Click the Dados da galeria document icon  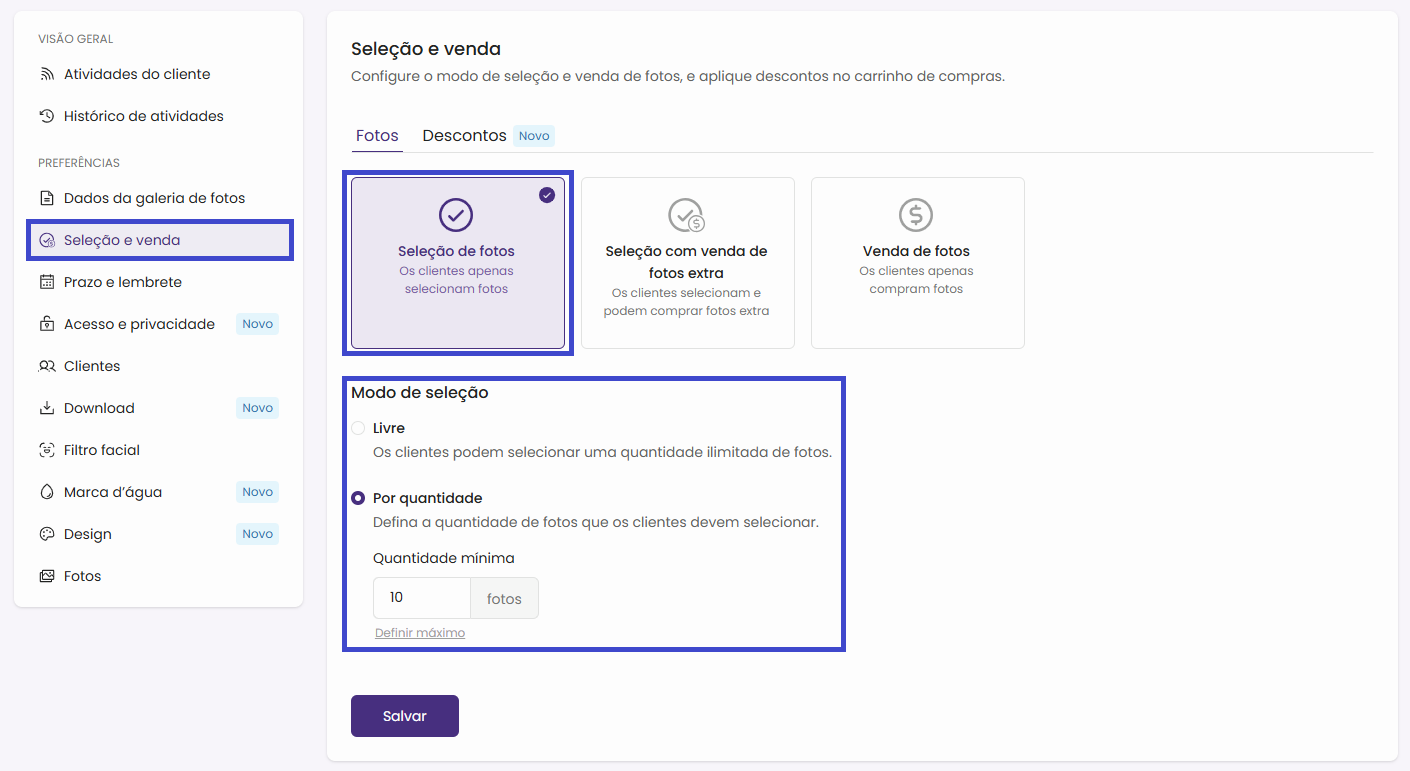[x=46, y=198]
